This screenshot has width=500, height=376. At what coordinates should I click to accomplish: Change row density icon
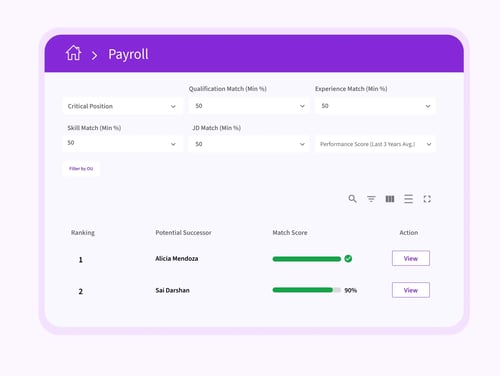pyautogui.click(x=408, y=199)
